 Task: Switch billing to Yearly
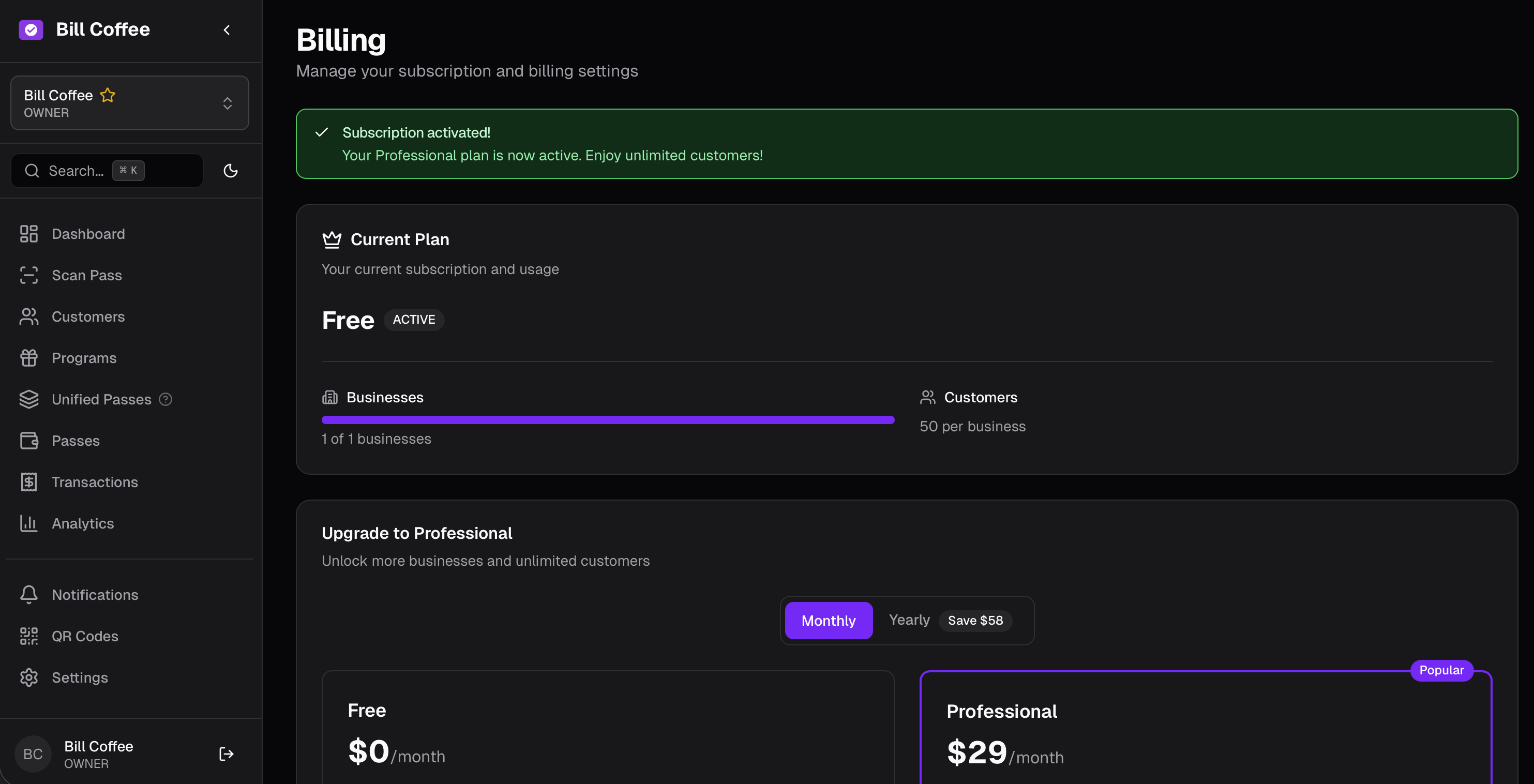[909, 620]
